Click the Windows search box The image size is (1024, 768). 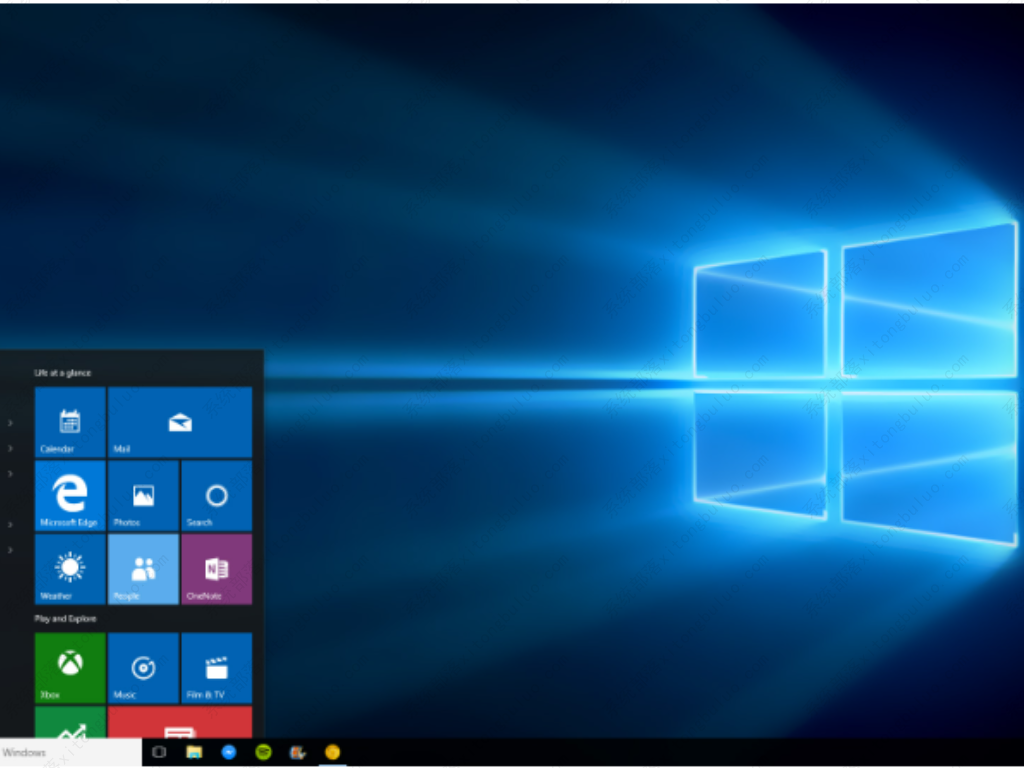(x=70, y=751)
